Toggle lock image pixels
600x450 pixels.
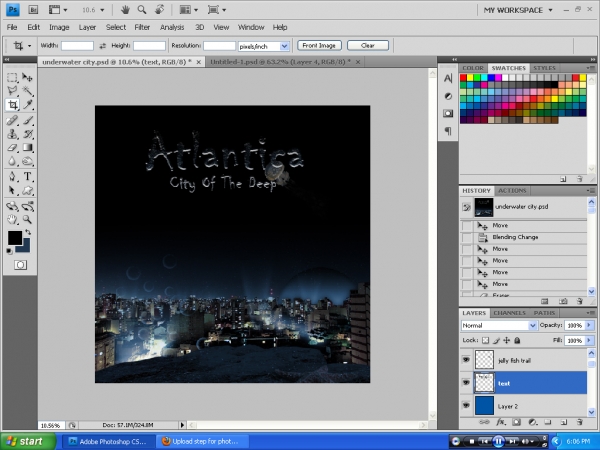(x=496, y=340)
